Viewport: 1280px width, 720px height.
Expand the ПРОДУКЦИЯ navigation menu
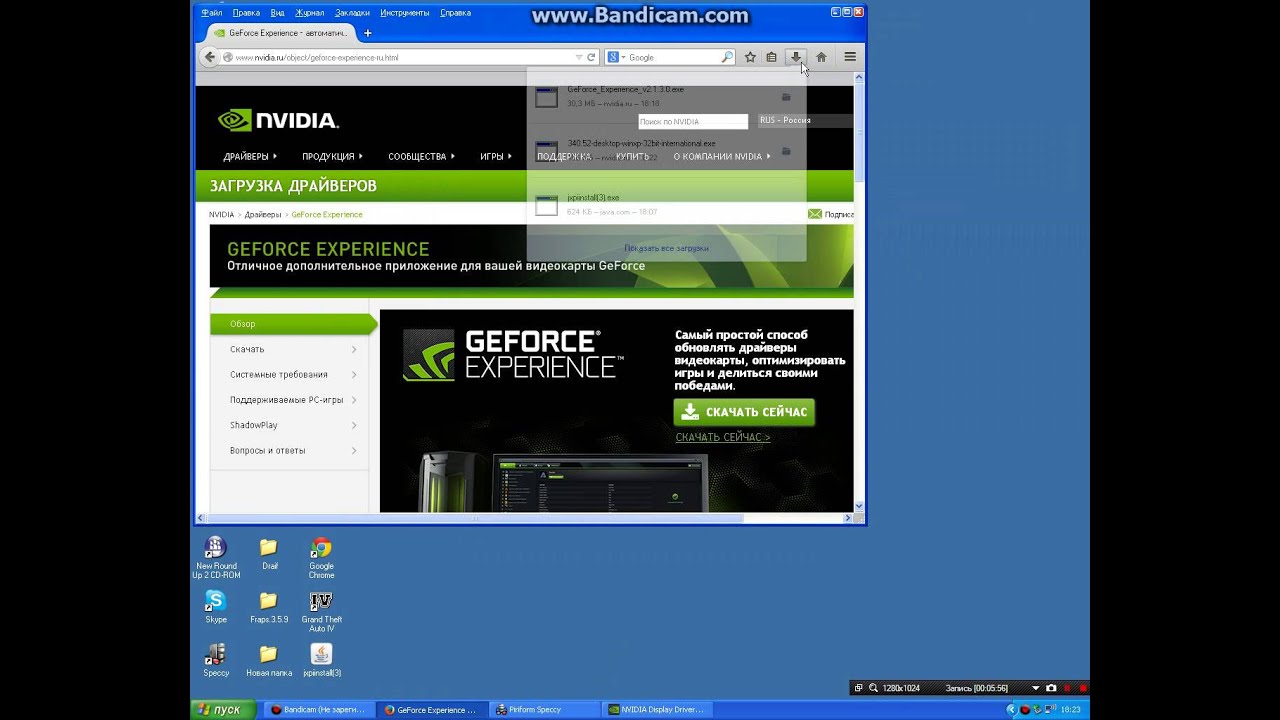click(333, 156)
